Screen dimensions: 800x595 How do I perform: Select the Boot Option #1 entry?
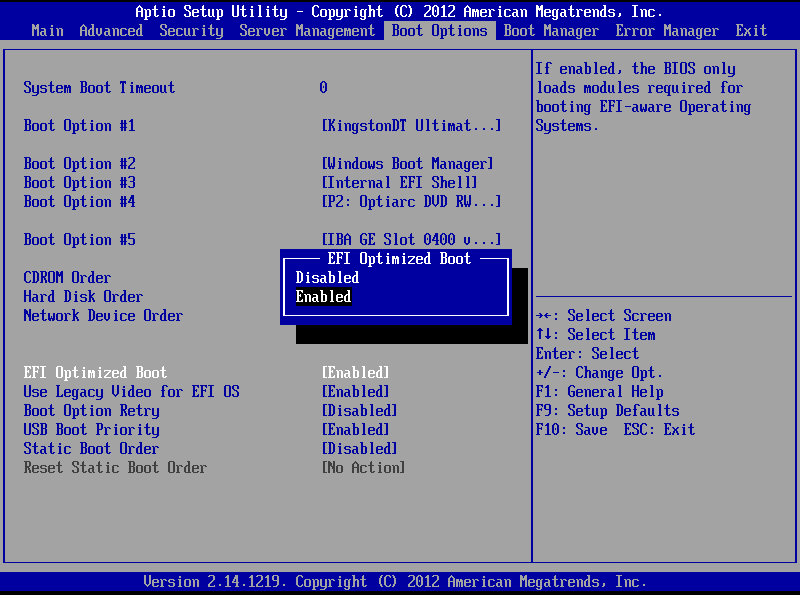click(79, 125)
